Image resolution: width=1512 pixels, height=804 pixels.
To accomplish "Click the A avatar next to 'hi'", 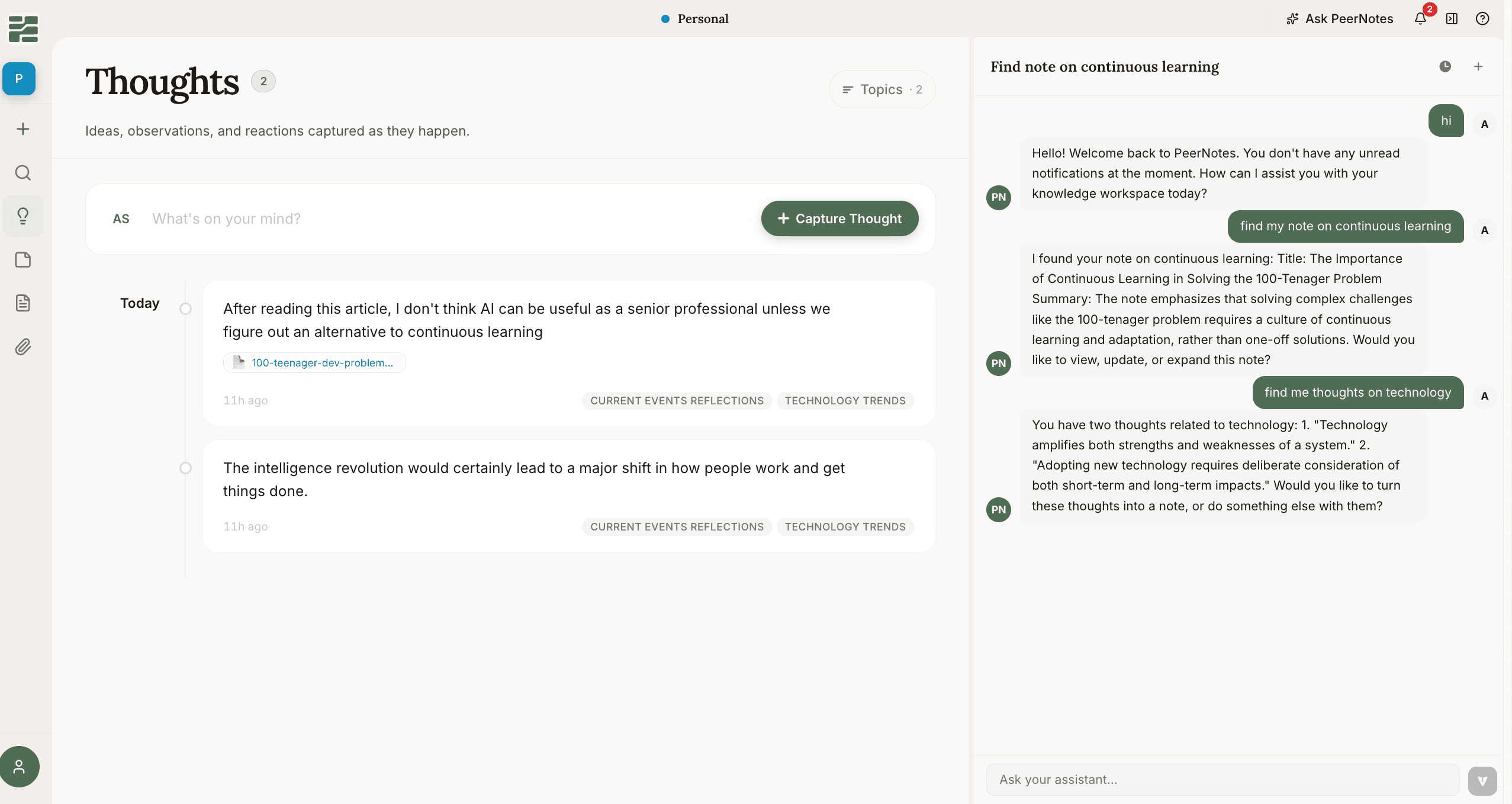I will pos(1484,124).
